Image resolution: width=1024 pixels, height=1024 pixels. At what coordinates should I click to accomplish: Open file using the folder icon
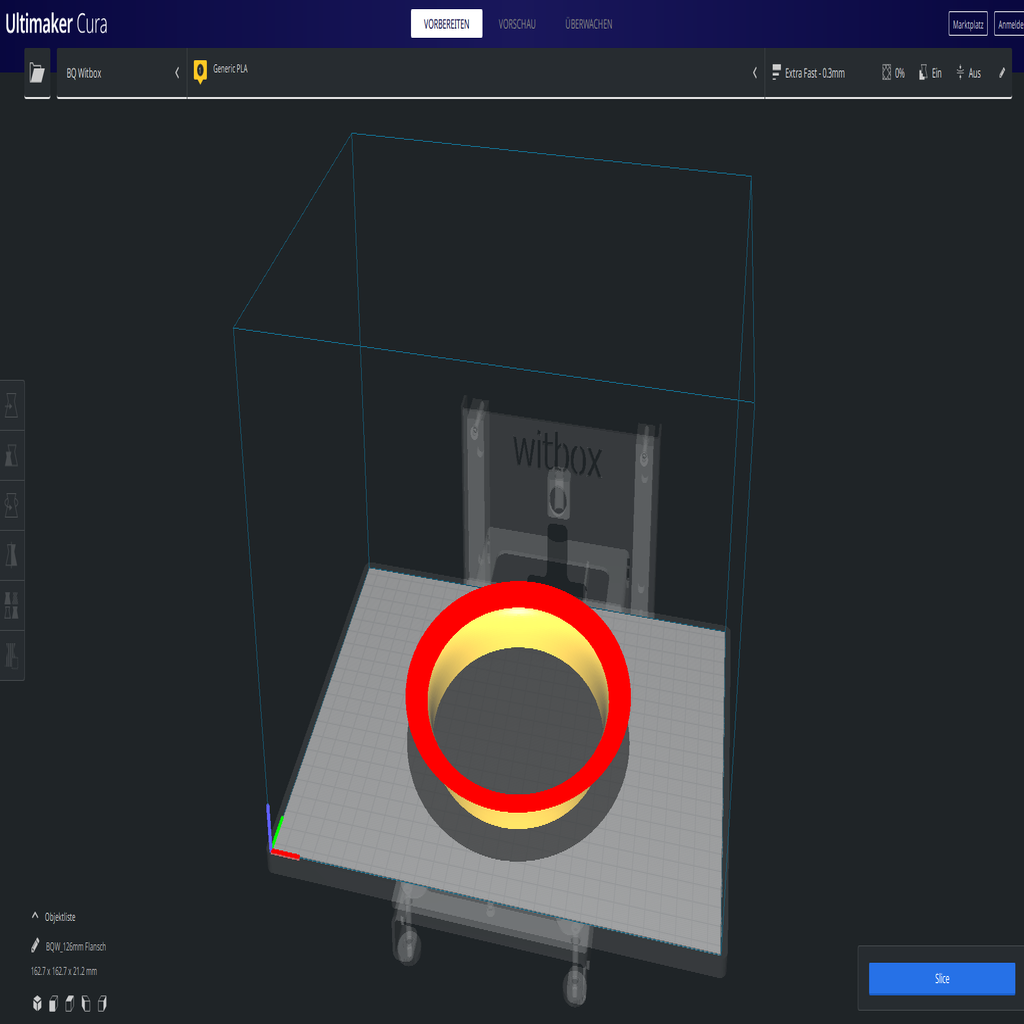[37, 73]
